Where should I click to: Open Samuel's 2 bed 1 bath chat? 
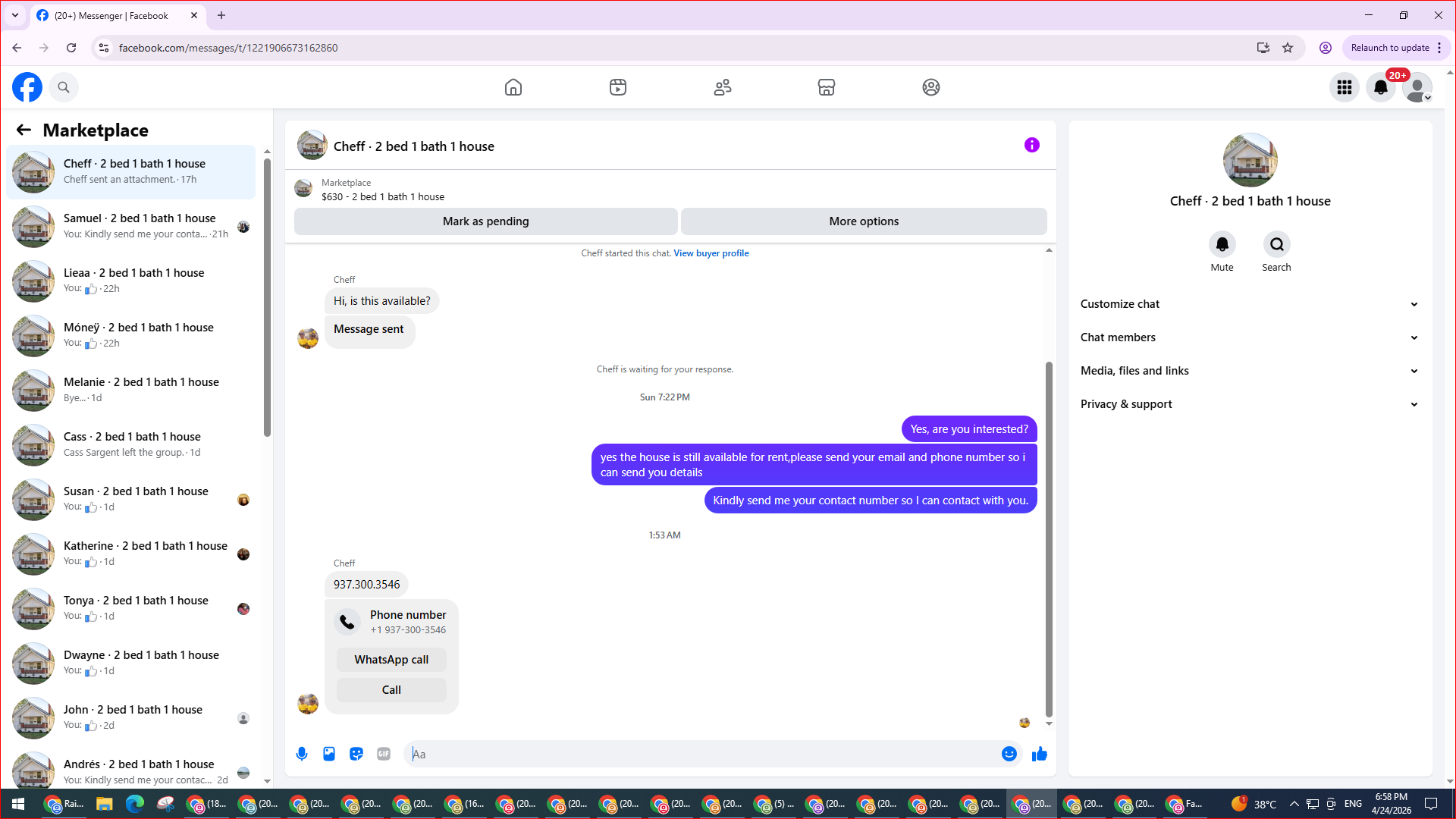click(131, 227)
